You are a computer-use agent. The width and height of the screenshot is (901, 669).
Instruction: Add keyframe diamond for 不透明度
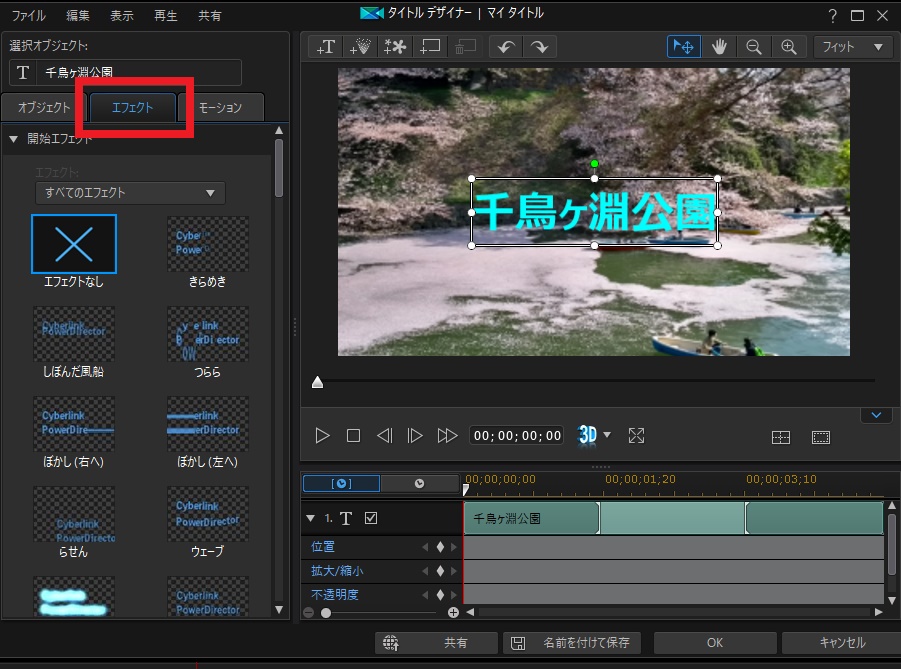[439, 595]
